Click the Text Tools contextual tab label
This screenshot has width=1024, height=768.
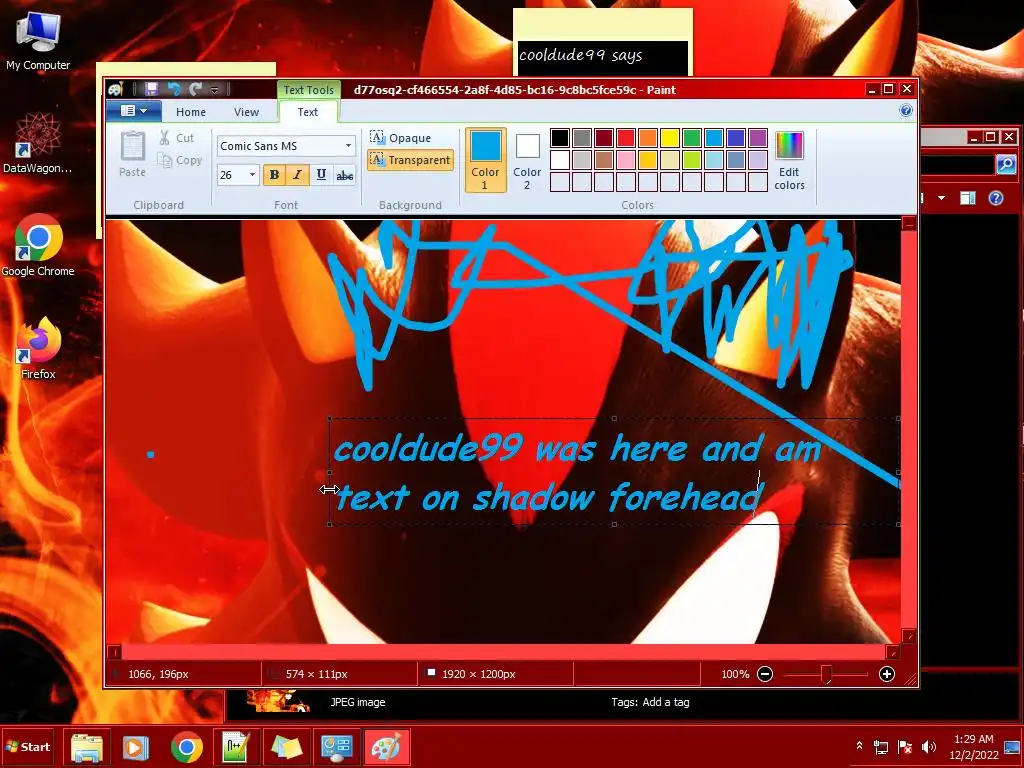(308, 90)
